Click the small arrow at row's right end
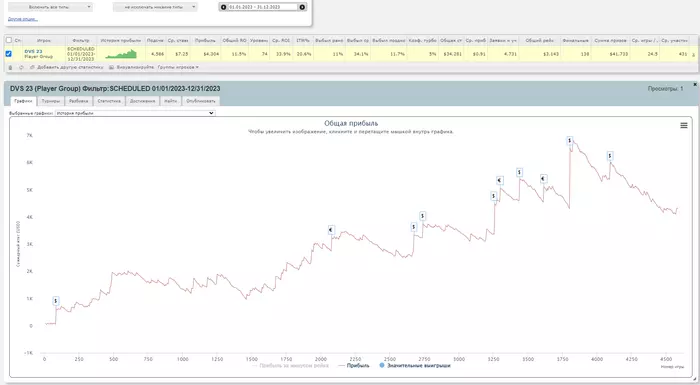 tap(693, 55)
